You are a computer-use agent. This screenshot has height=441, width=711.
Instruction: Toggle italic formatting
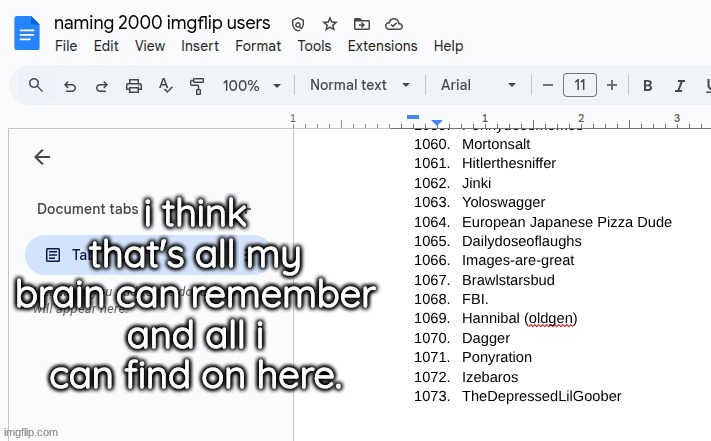click(679, 85)
